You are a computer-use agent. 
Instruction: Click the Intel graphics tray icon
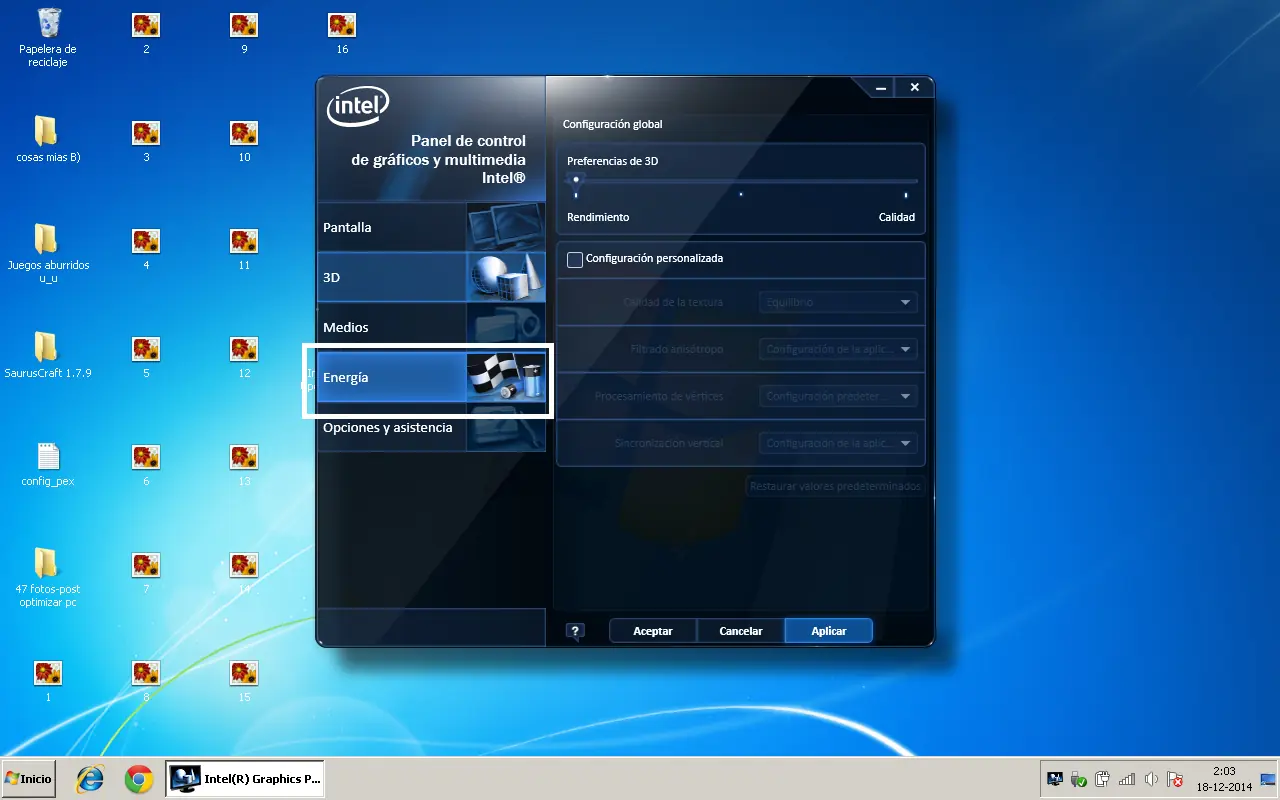click(x=1055, y=779)
